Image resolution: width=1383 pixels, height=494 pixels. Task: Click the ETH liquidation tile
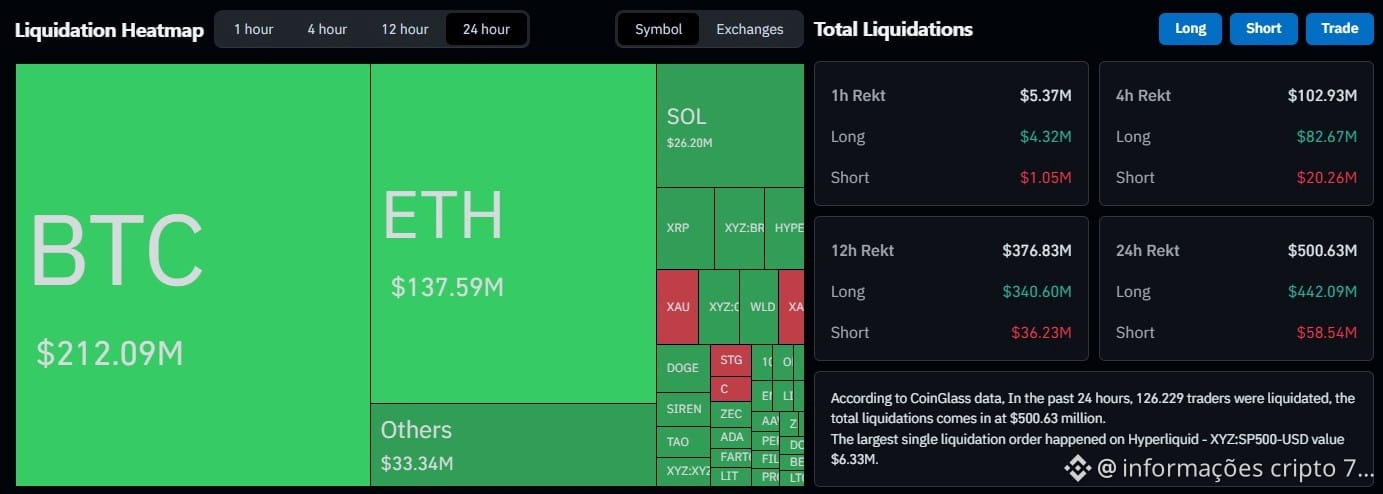[512, 233]
